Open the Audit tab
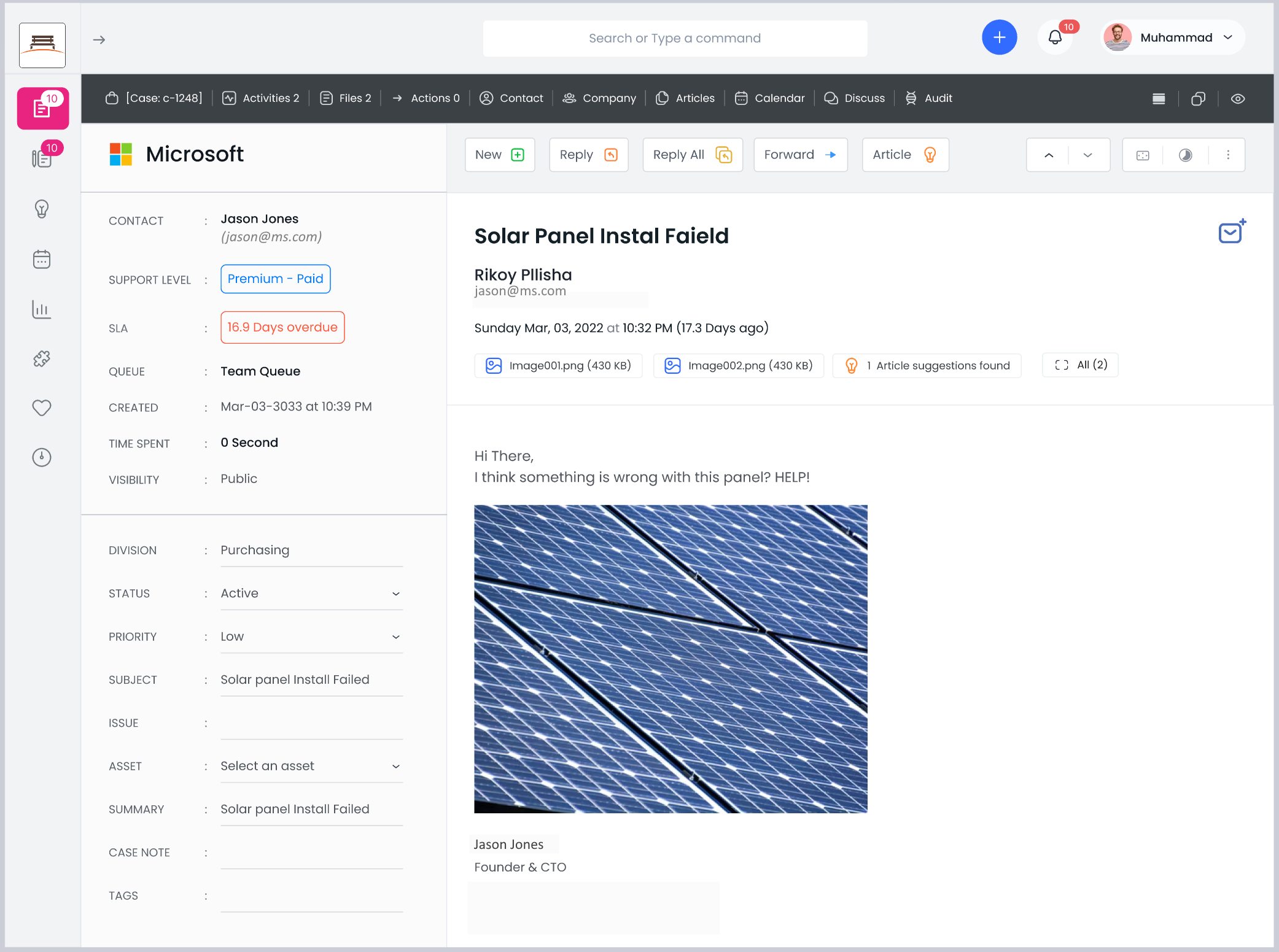Viewport: 1279px width, 952px height. tap(929, 98)
